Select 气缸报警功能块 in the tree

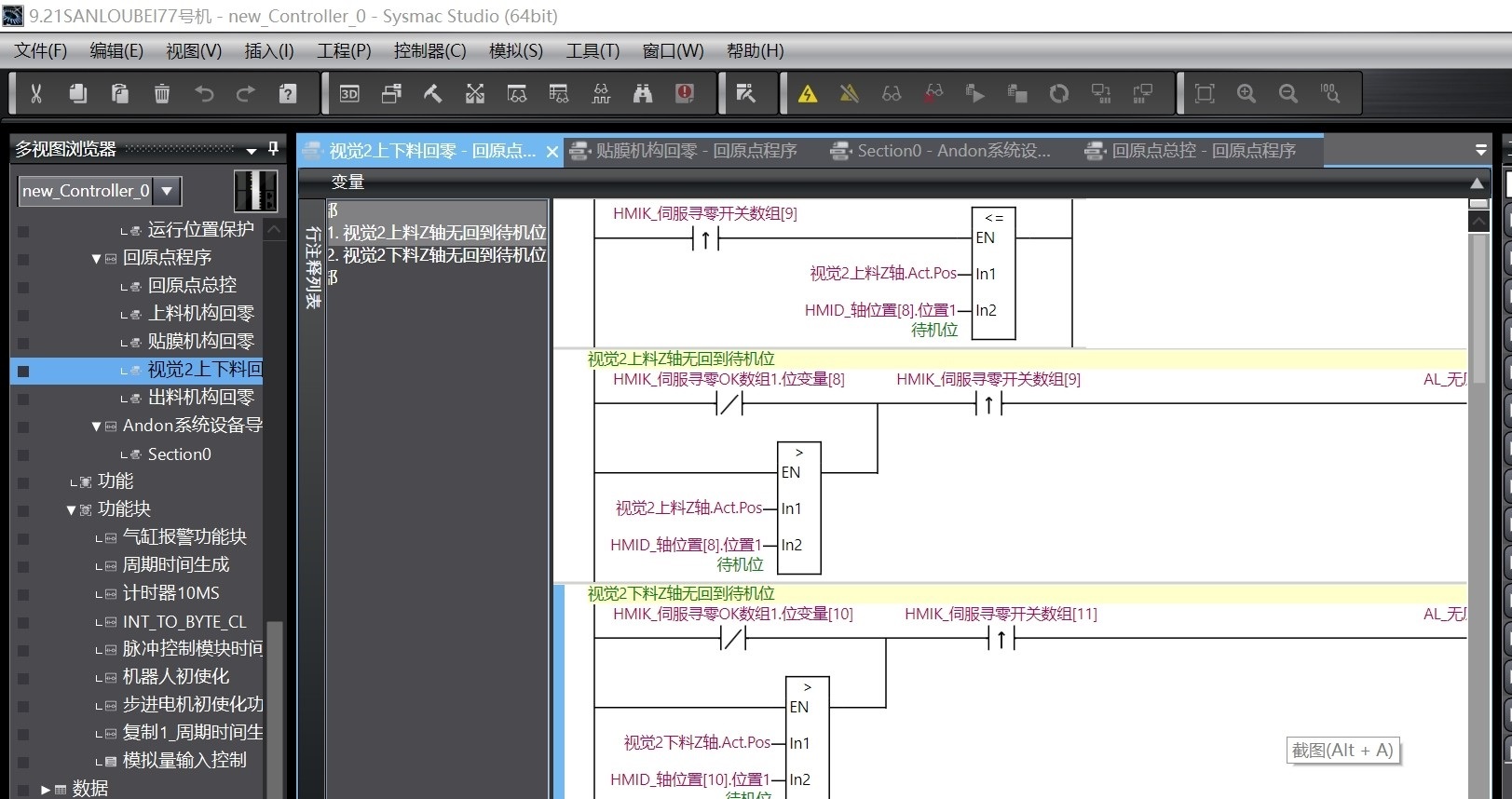pos(184,537)
